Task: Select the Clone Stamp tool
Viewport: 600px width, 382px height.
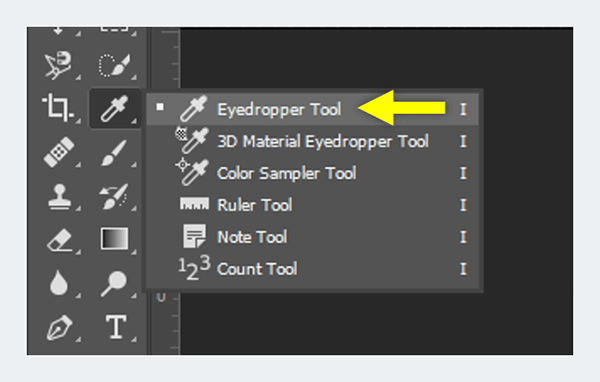Action: [60, 197]
